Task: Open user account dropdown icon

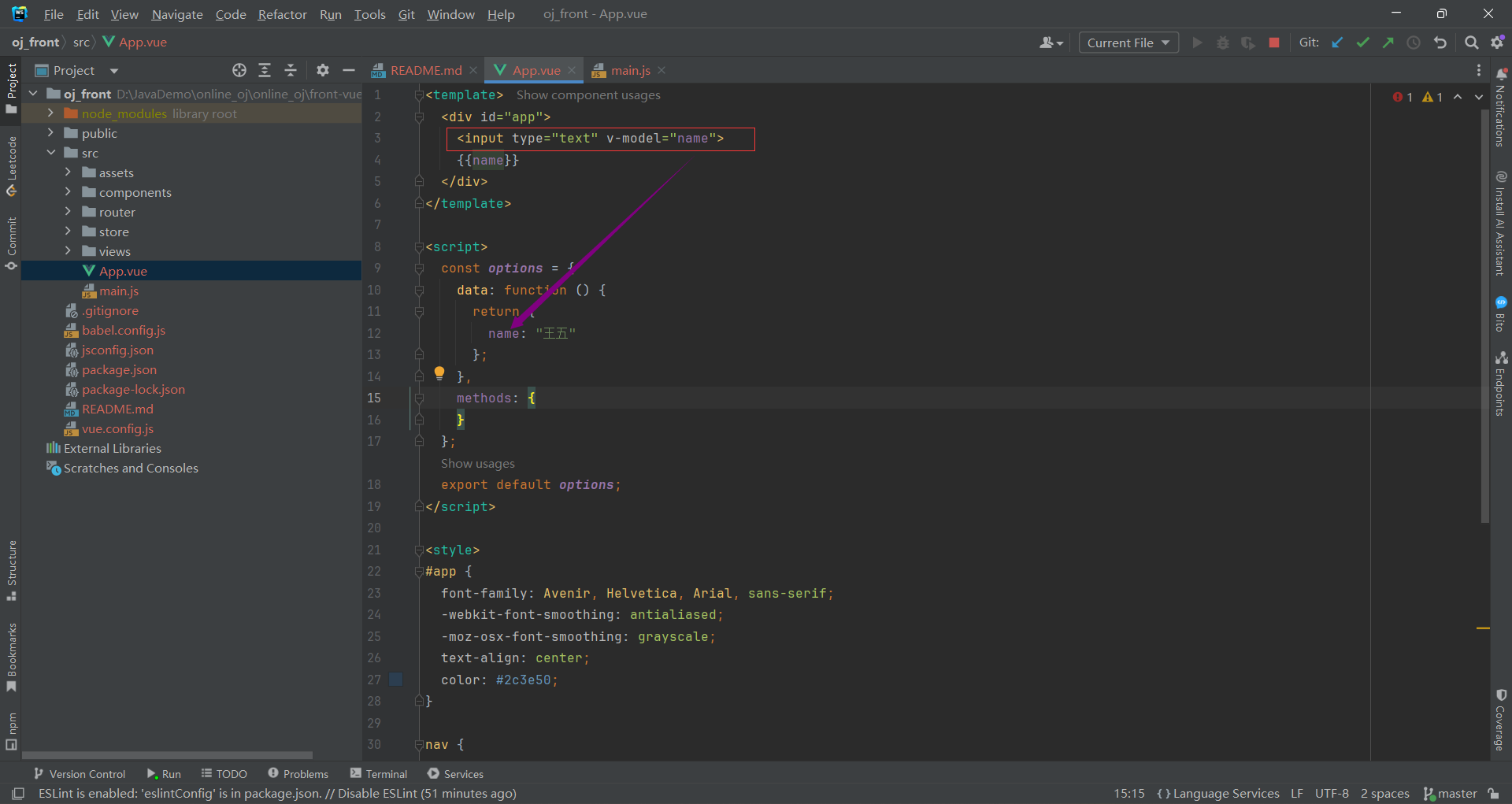Action: 1051,43
